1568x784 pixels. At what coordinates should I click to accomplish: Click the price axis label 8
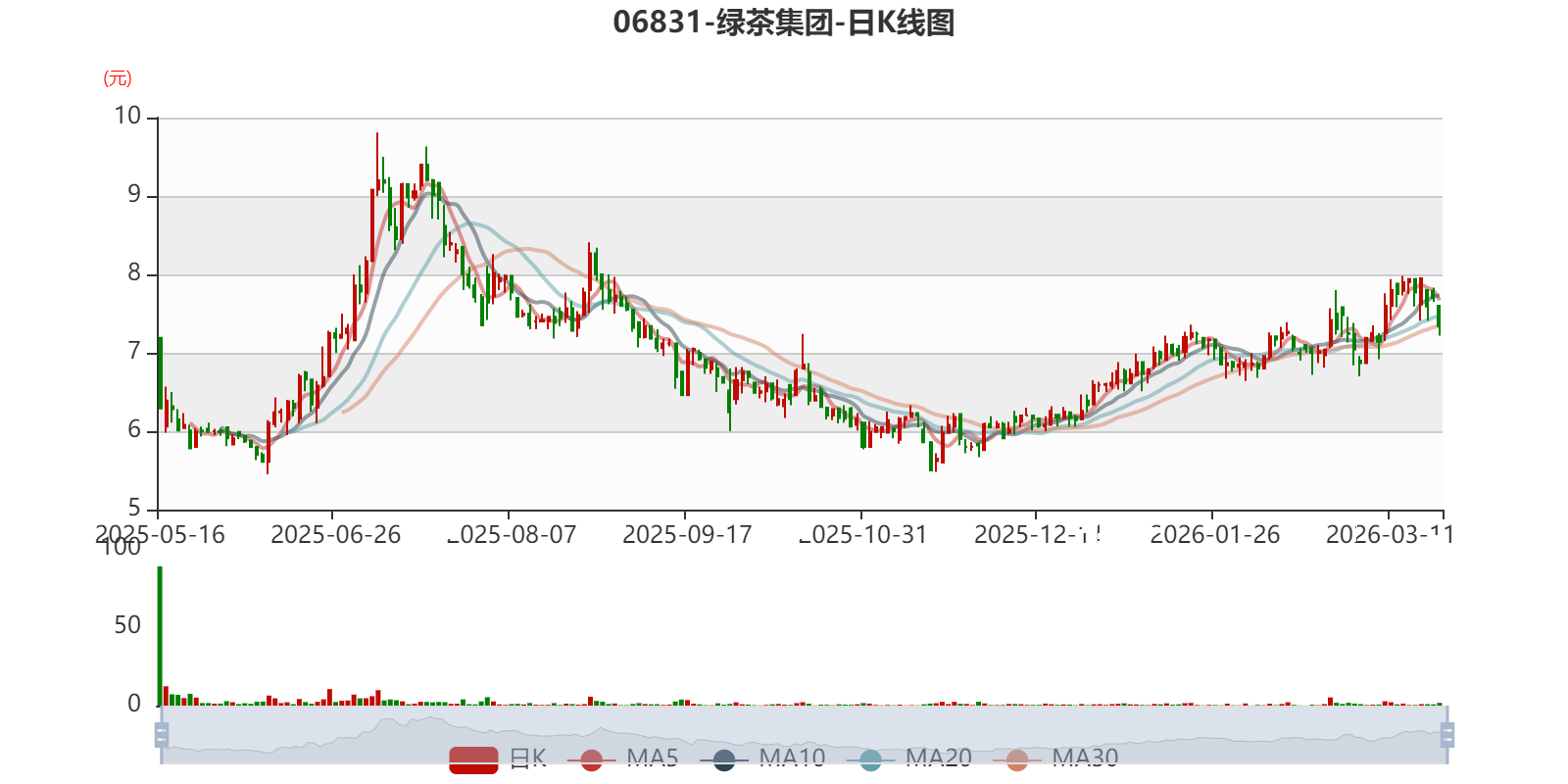click(x=134, y=272)
